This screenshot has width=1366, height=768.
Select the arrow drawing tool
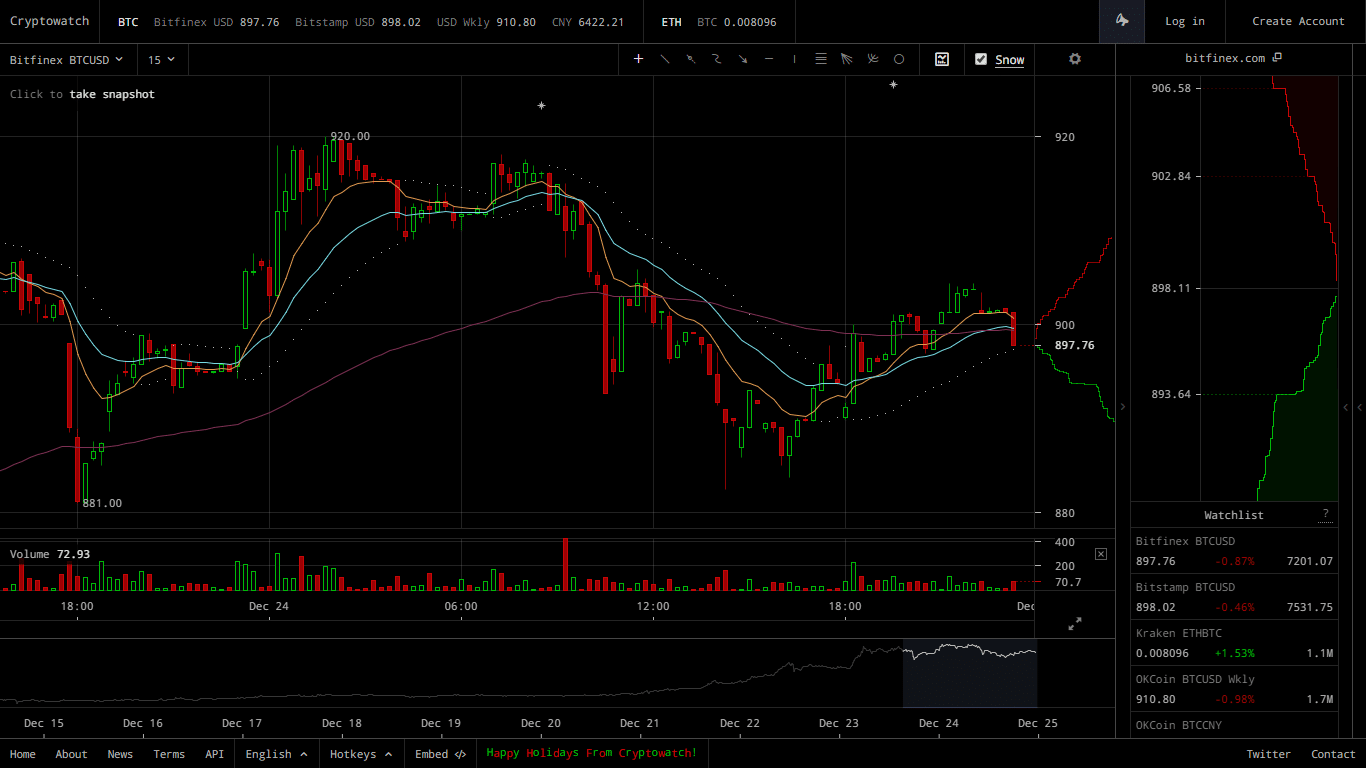[x=743, y=59]
